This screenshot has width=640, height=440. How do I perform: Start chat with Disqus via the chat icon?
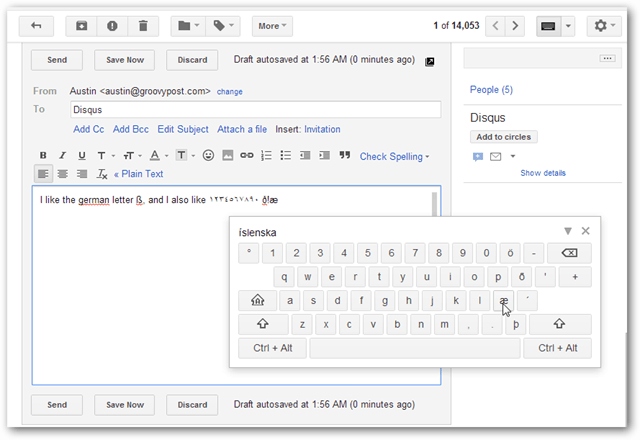point(478,156)
